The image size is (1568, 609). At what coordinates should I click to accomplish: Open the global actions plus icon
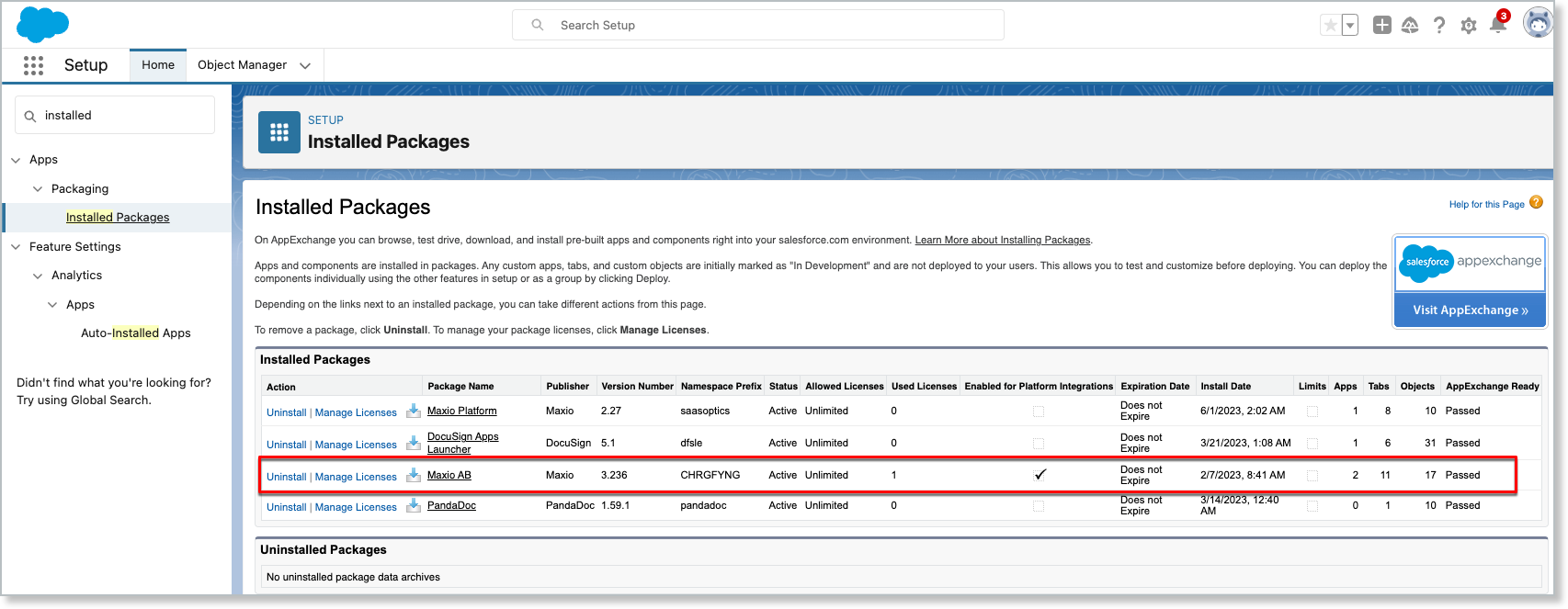pos(1382,26)
